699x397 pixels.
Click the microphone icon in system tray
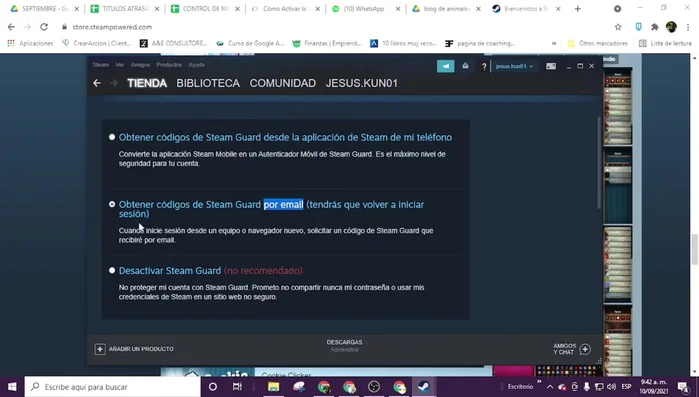point(587,386)
